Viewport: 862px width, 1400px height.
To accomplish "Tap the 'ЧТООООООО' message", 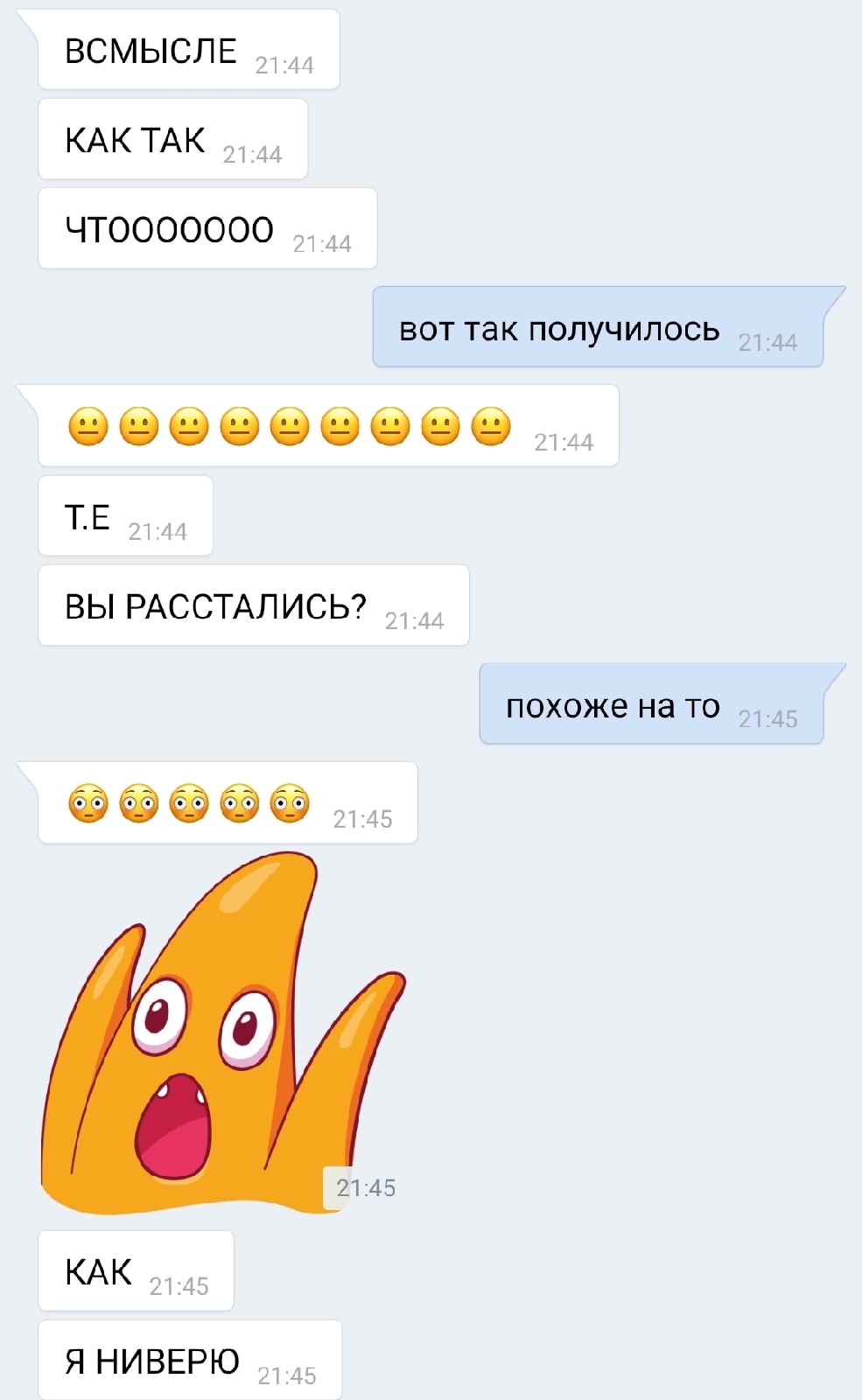I will pos(207,228).
